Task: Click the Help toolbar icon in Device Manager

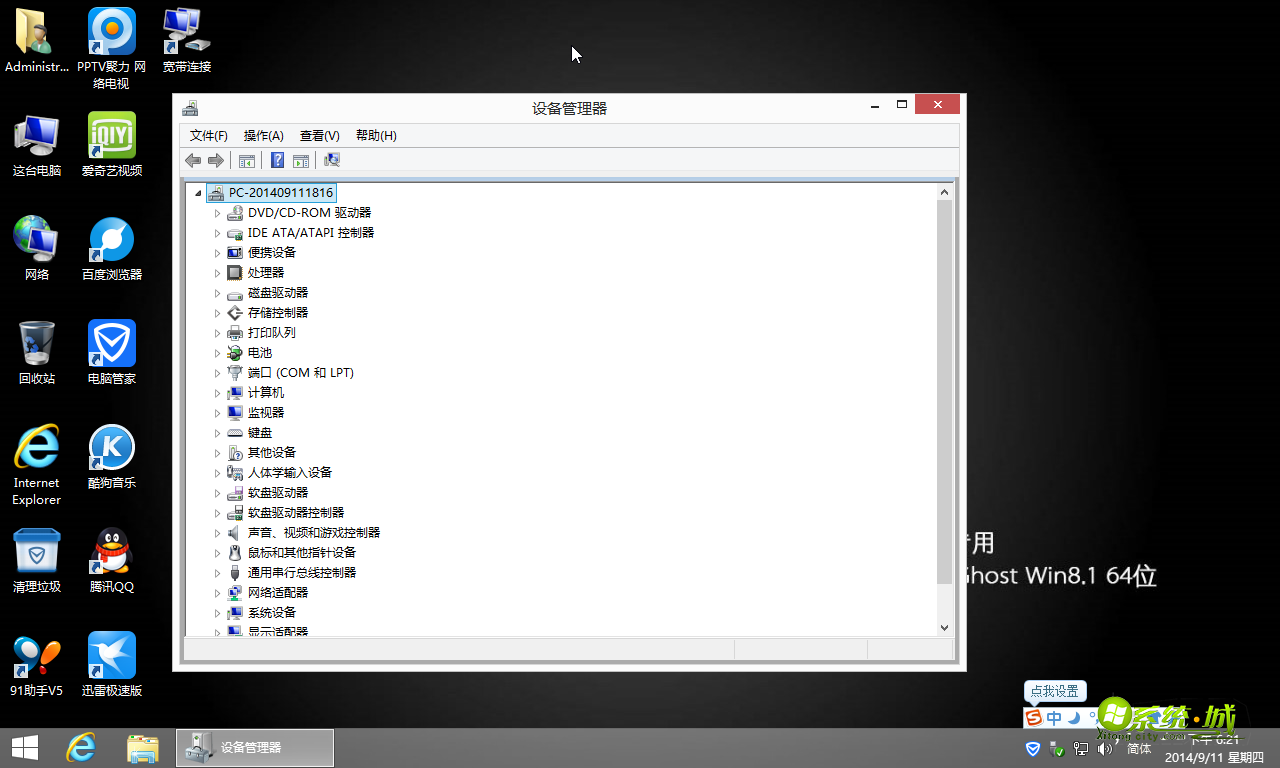Action: point(277,160)
